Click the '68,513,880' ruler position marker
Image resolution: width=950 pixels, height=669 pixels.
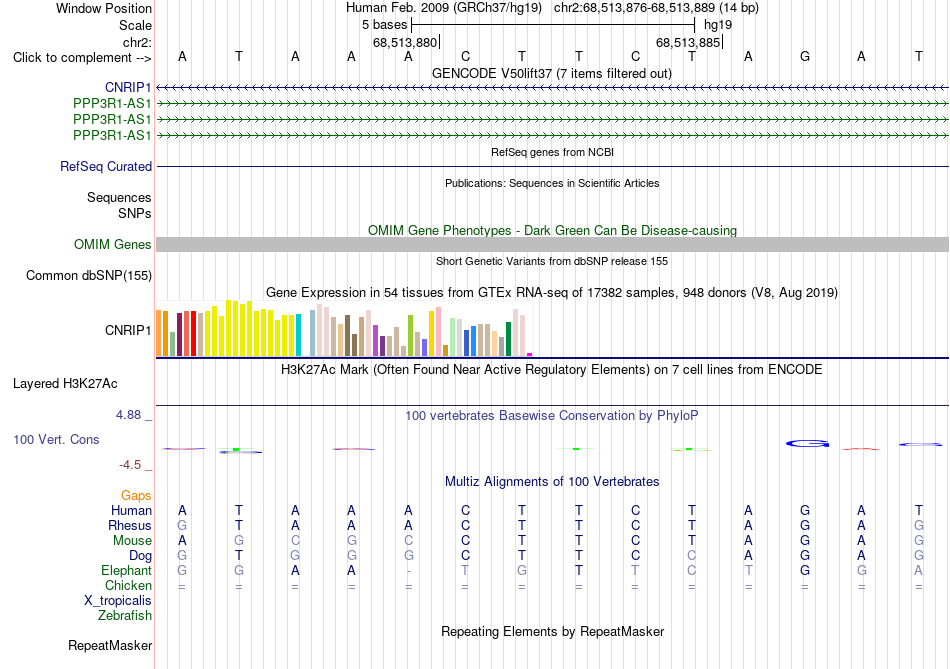(405, 42)
